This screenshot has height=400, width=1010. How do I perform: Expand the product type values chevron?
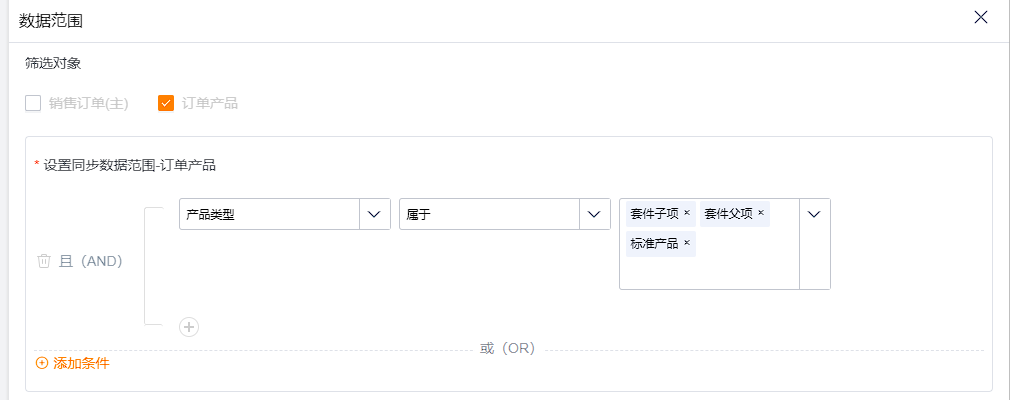pos(814,214)
